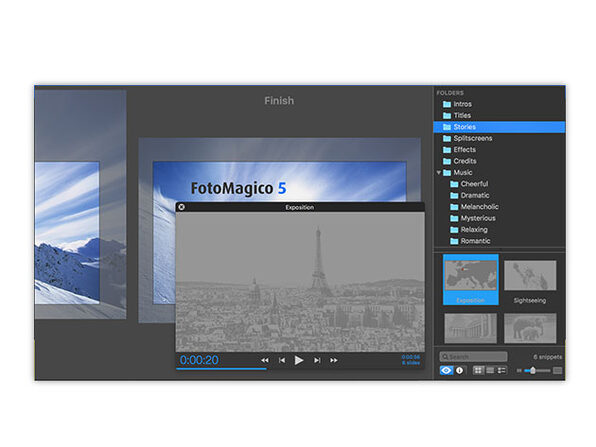Viewport: 596px width, 447px height.
Task: Open the Dramatic music subfolder
Action: pyautogui.click(x=499, y=195)
